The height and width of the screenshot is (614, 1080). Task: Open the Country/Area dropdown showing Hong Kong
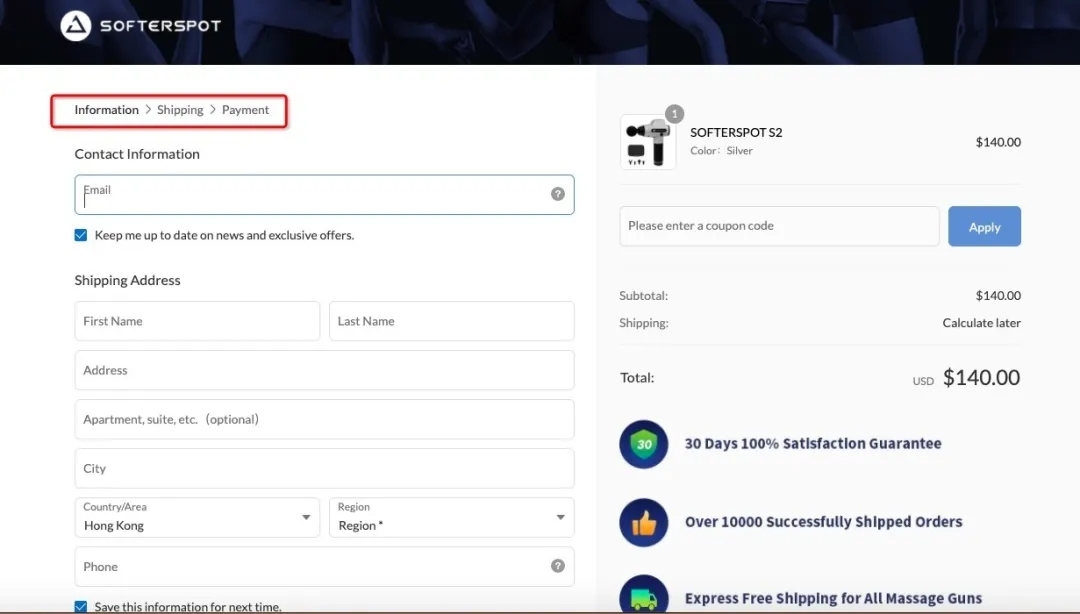click(x=197, y=518)
